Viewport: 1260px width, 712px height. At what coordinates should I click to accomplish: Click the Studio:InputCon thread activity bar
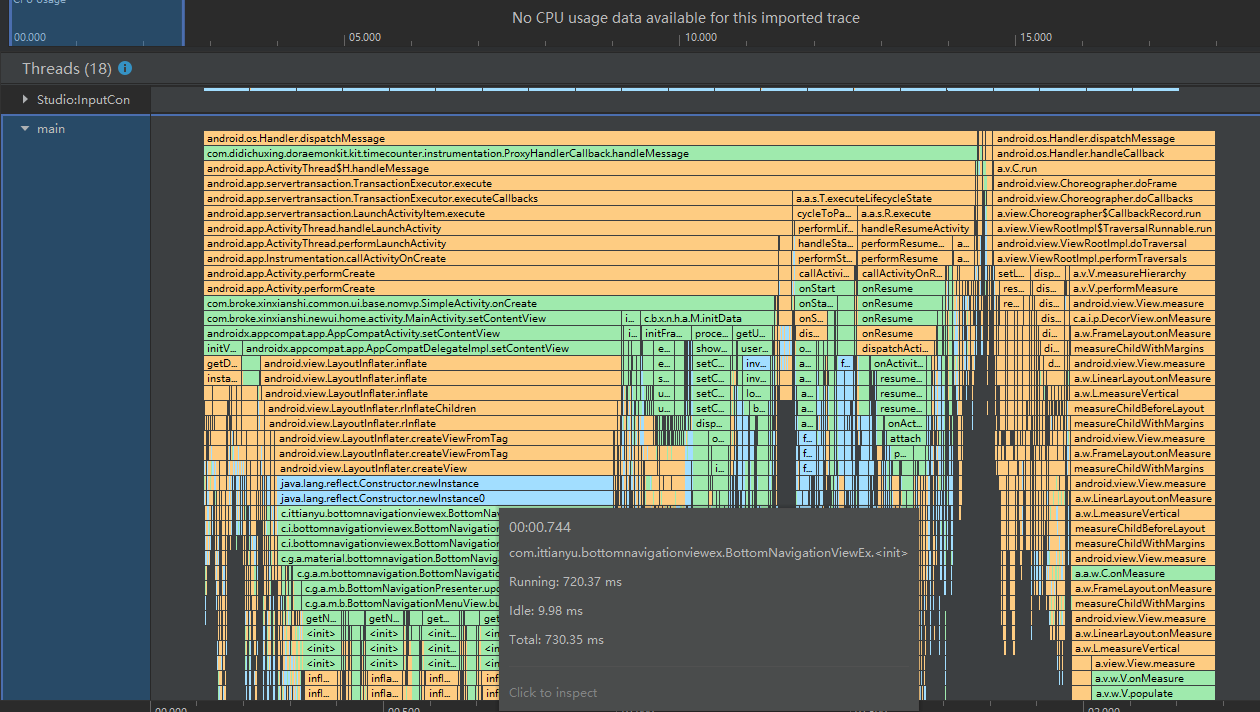(x=691, y=89)
